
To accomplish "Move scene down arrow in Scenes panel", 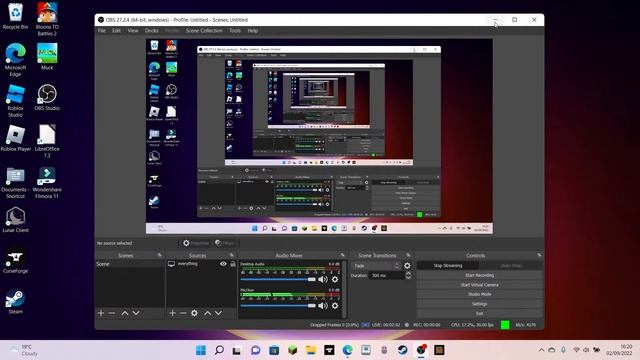I will pos(136,313).
